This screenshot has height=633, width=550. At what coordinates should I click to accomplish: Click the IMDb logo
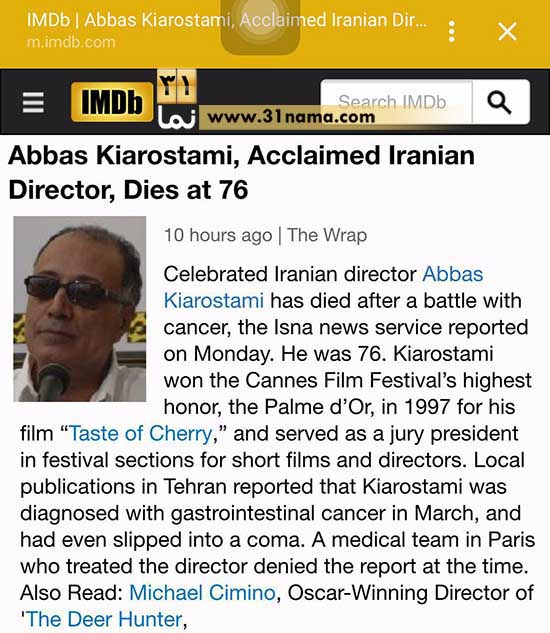[112, 102]
